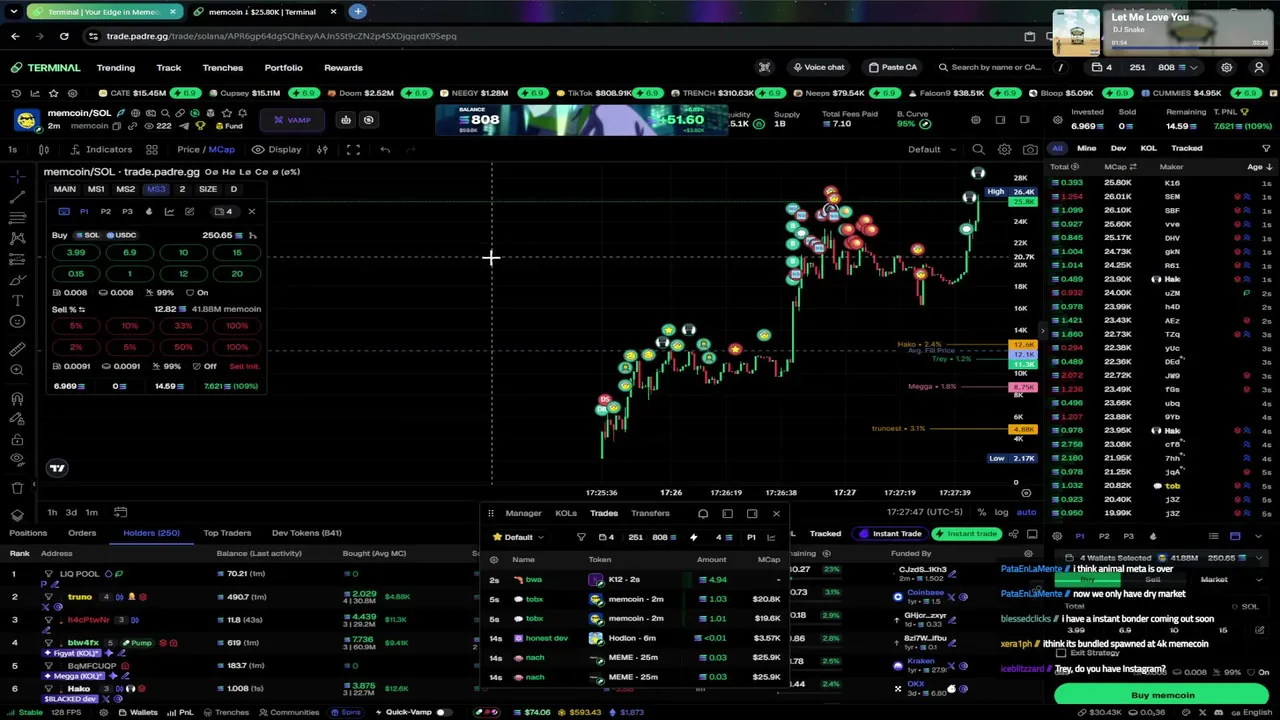
Task: Select the trend line drawing tool
Action: click(x=17, y=197)
